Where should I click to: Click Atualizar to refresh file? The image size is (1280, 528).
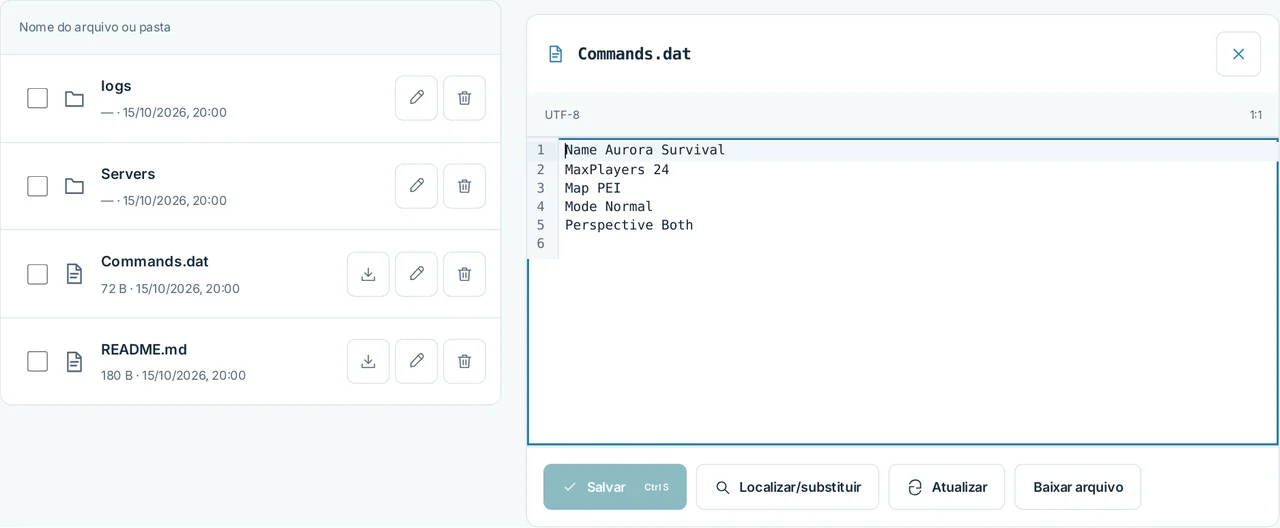[x=946, y=487]
